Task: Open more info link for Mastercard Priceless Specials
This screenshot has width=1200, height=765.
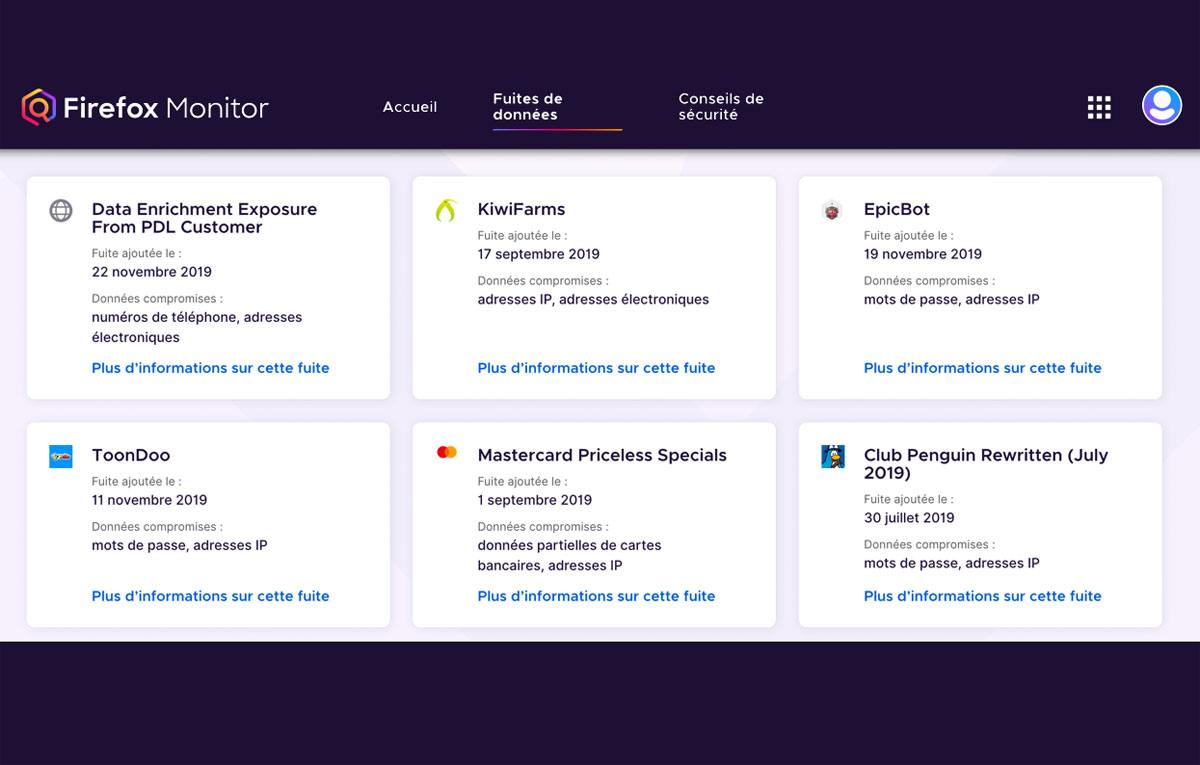Action: pos(596,596)
